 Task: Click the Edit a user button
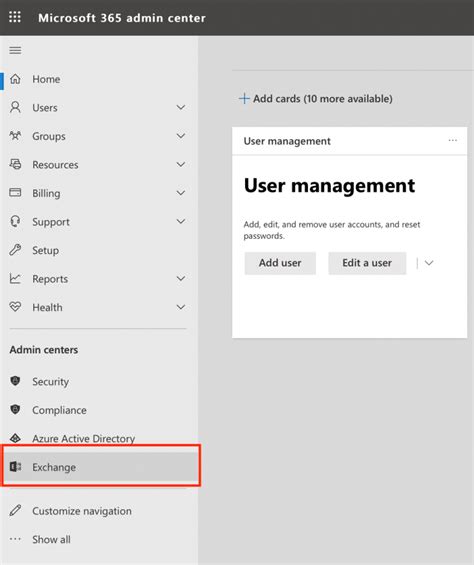pyautogui.click(x=367, y=263)
